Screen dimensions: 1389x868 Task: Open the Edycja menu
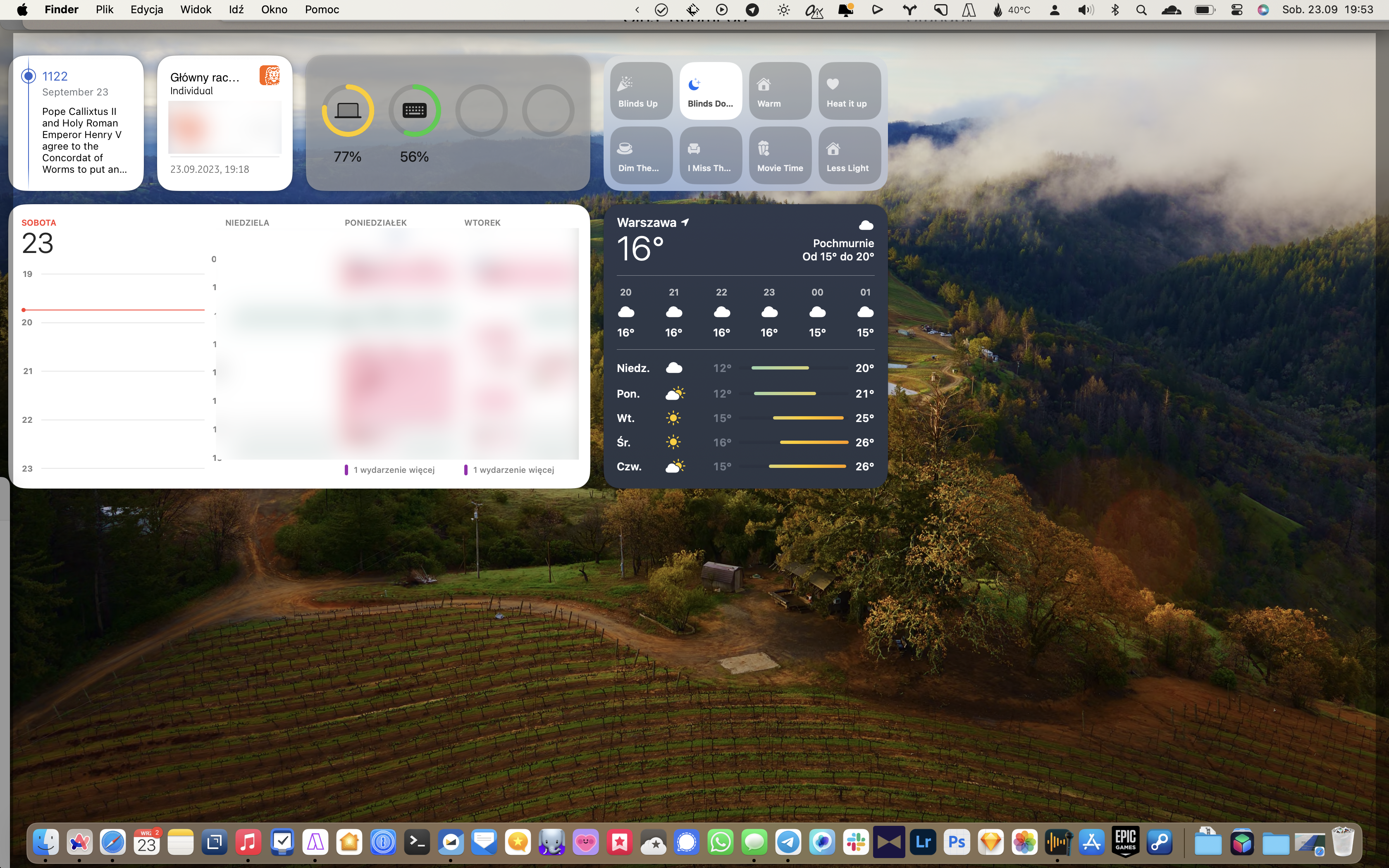tap(146, 10)
